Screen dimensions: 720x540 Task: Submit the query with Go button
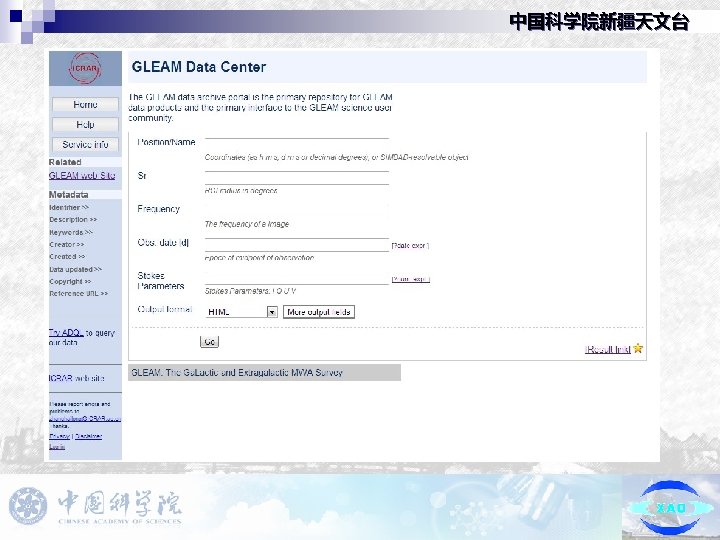(x=209, y=342)
